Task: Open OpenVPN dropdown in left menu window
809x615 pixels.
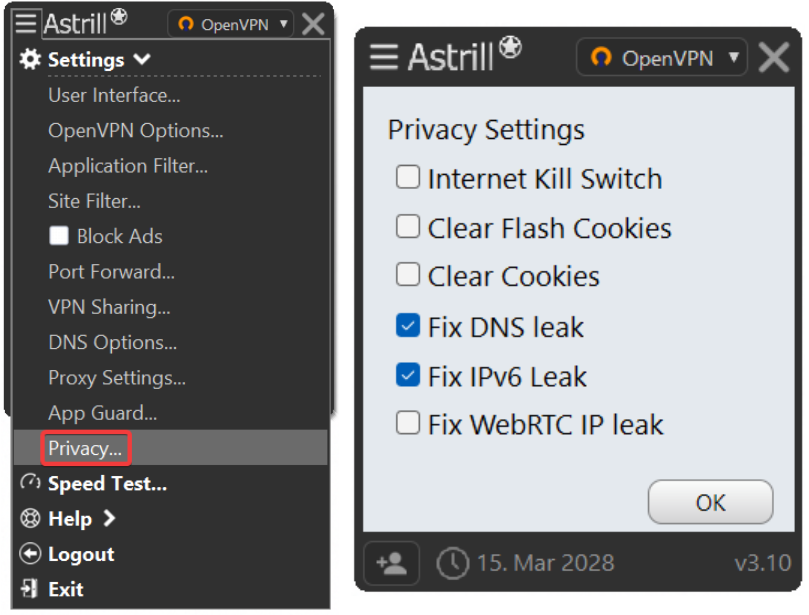Action: [x=231, y=24]
